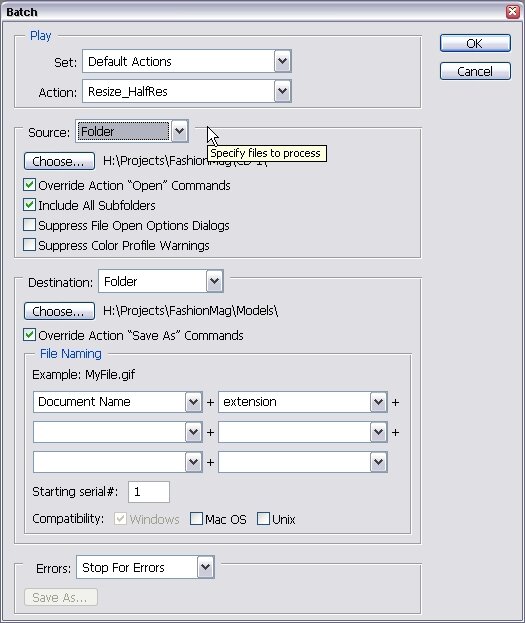The height and width of the screenshot is (623, 525).
Task: Enable Mac OS compatibility checkbox
Action: (196, 519)
